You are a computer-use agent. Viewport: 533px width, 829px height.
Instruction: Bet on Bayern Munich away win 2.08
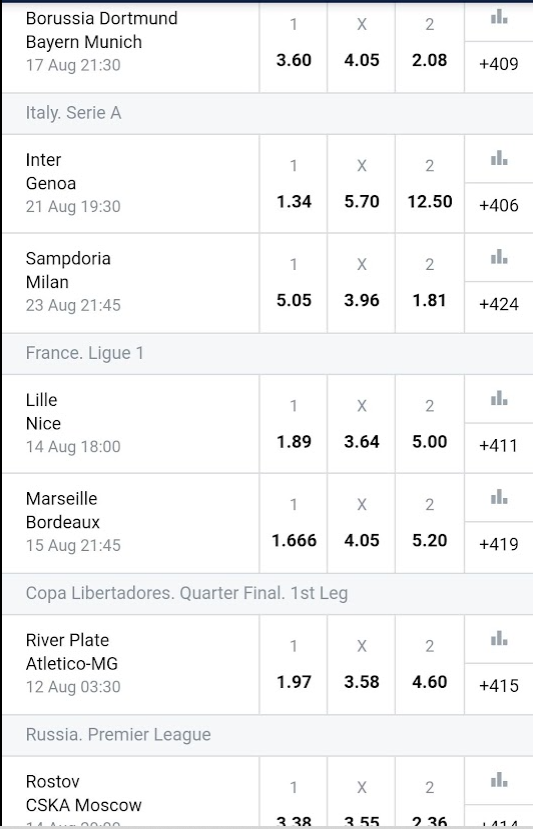429,42
